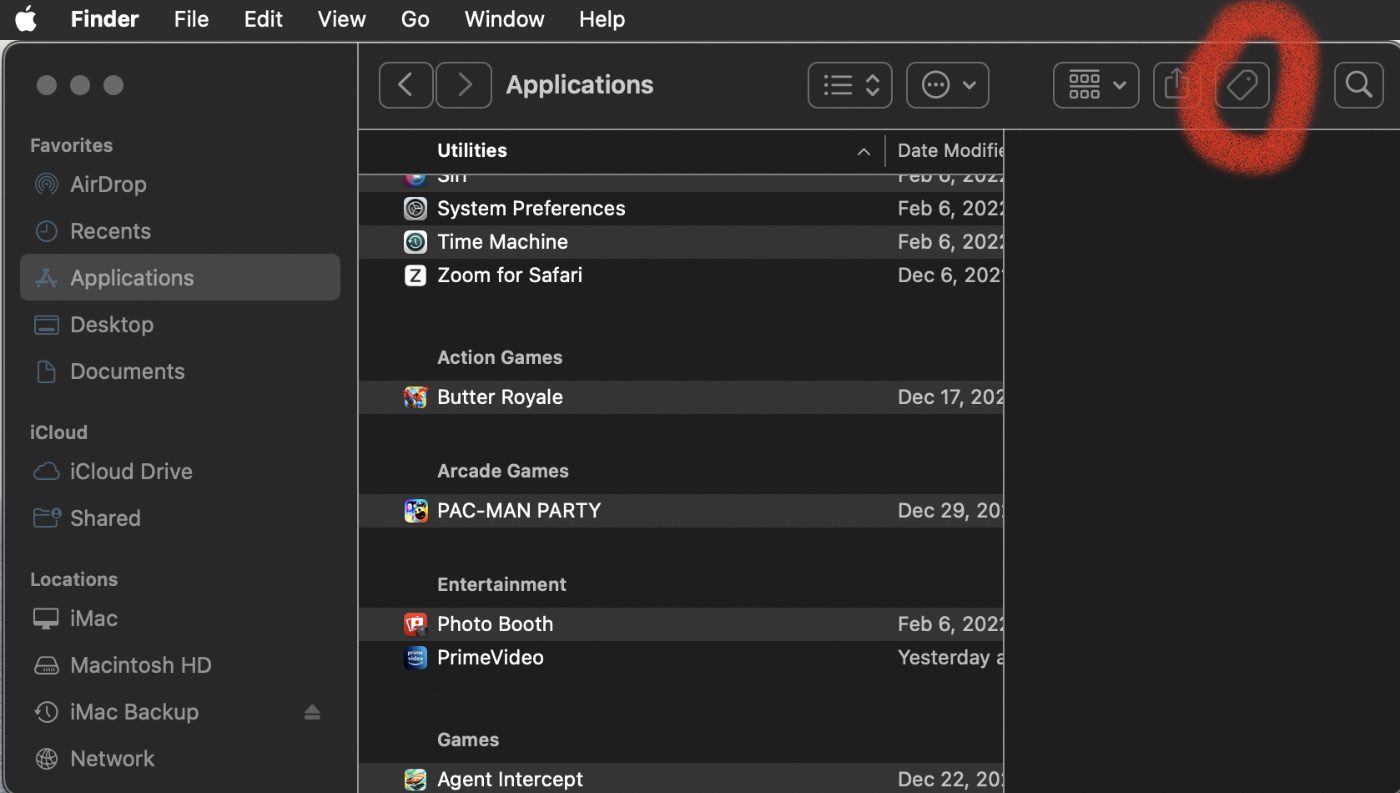Change list view style dropdown
This screenshot has height=793, width=1400.
(849, 85)
